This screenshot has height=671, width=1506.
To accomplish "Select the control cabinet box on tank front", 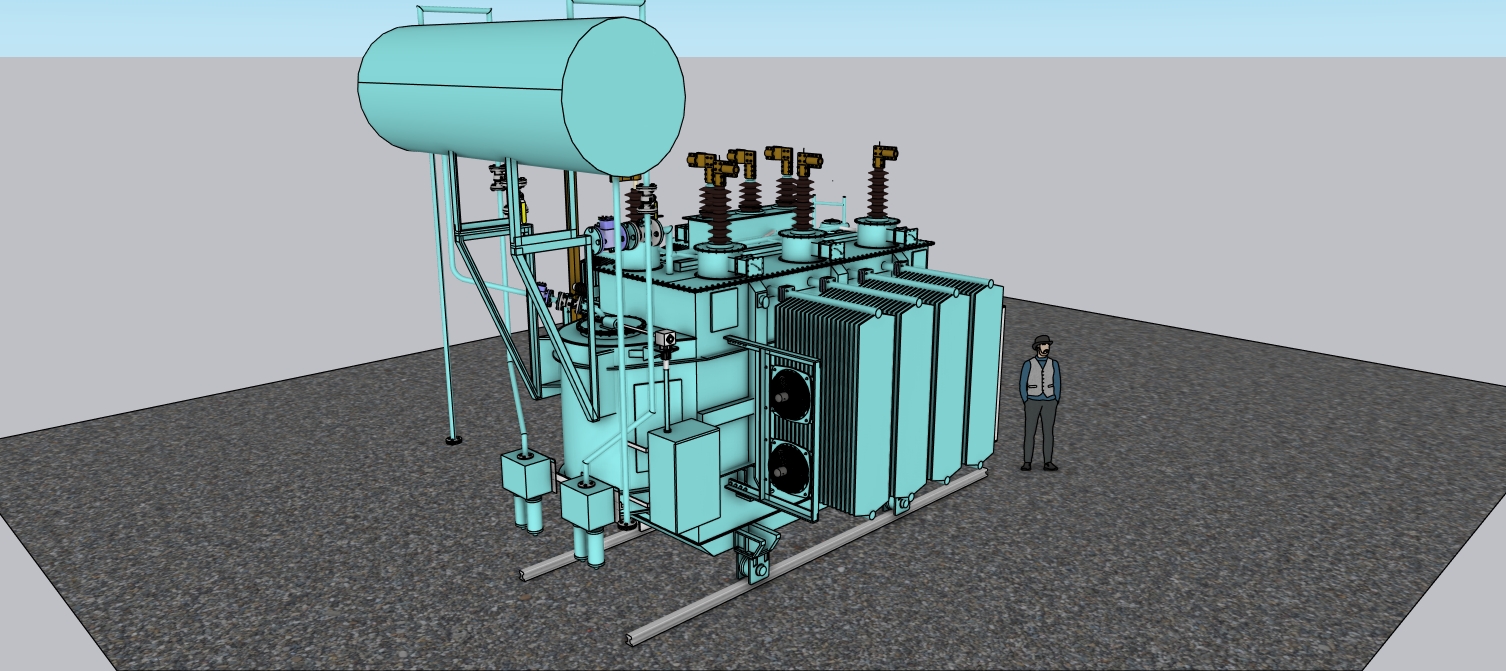I will [x=683, y=478].
